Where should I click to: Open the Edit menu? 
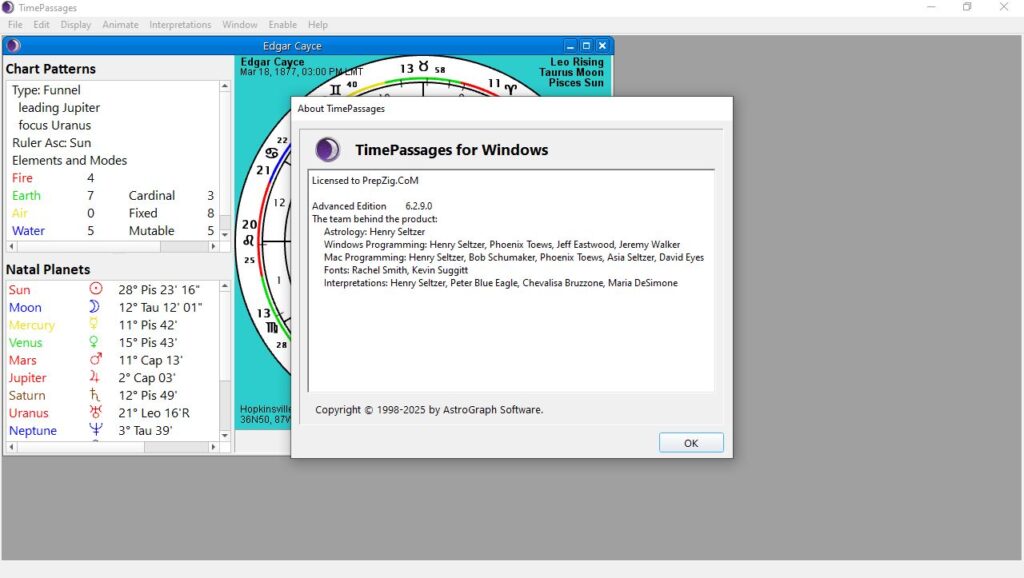coord(41,25)
